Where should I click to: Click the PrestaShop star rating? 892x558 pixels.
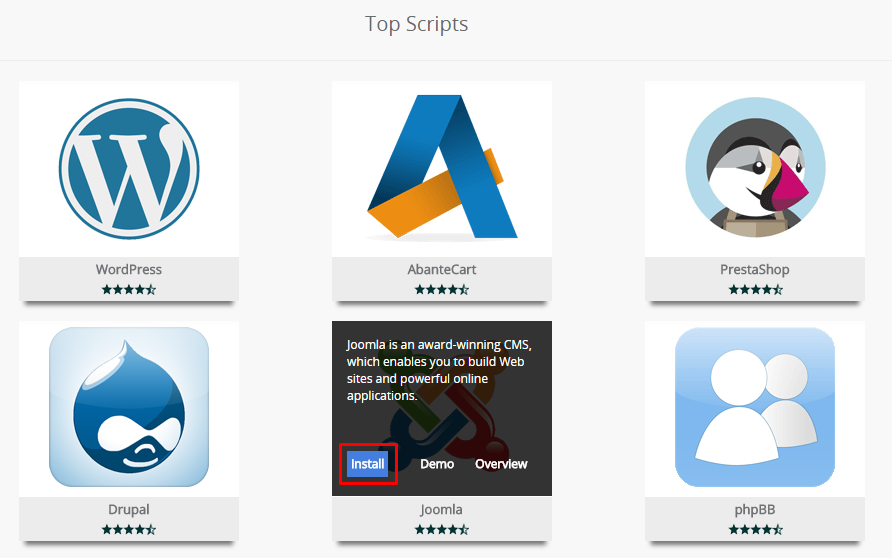[755, 290]
